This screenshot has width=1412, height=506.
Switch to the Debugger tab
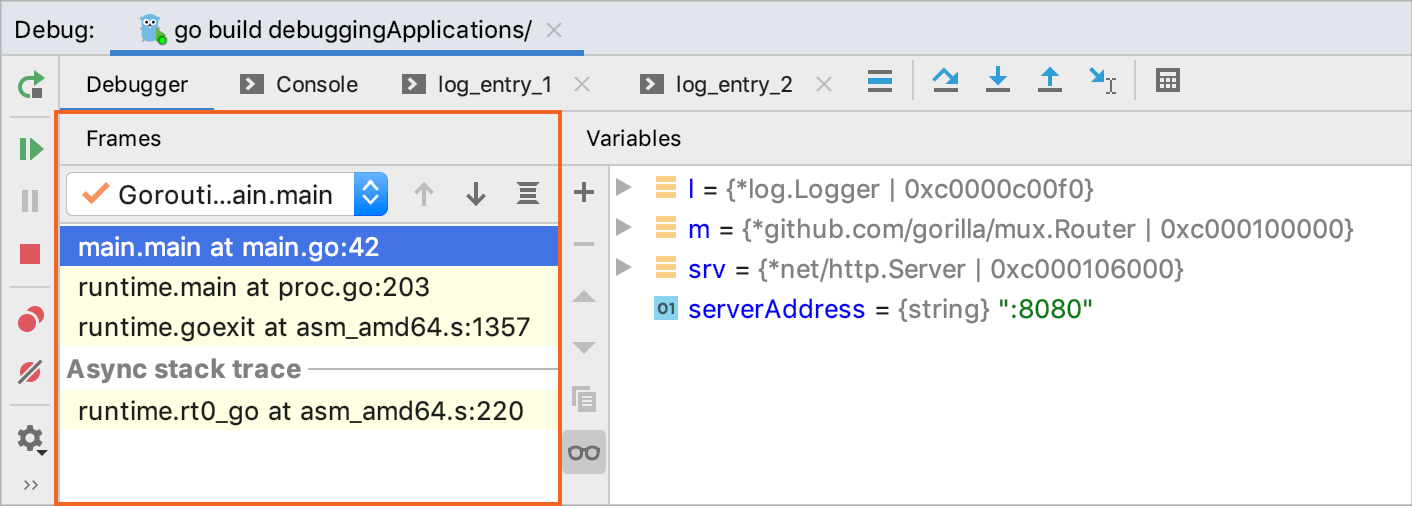coord(137,84)
